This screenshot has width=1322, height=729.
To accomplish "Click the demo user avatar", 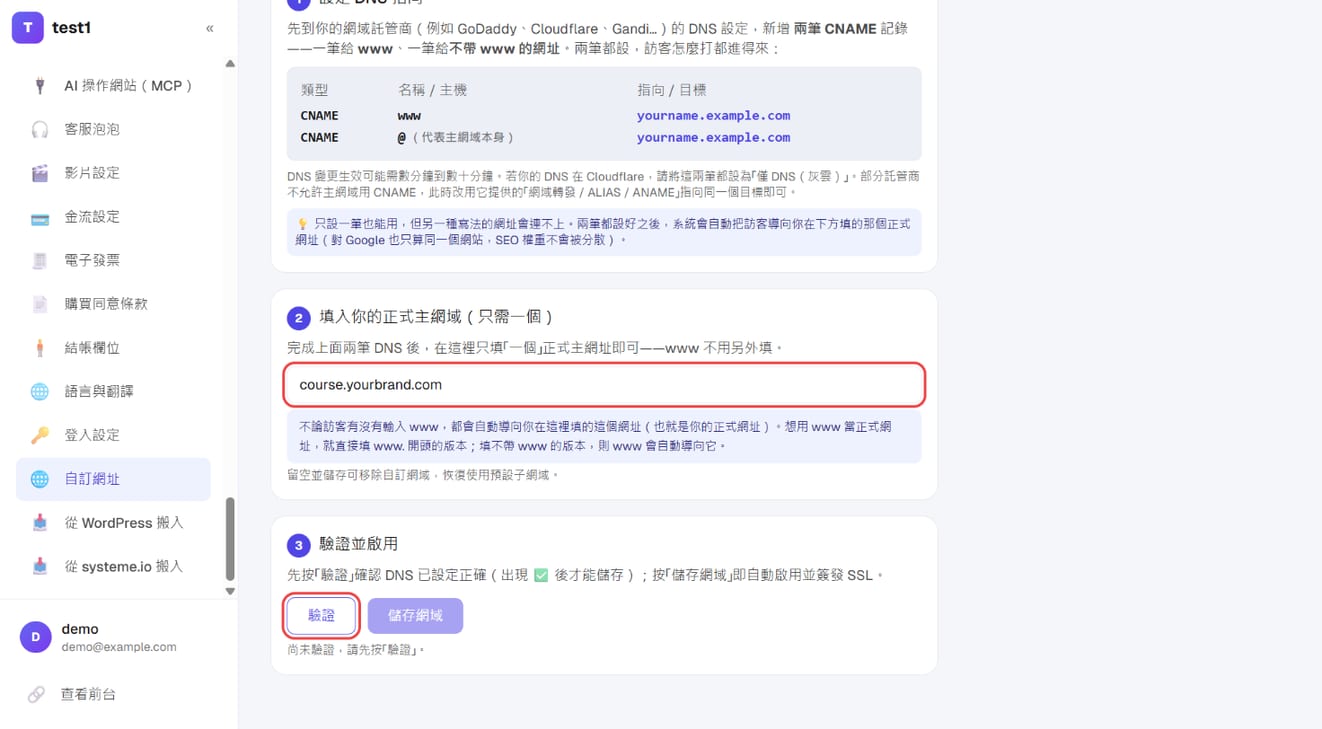I will (x=36, y=637).
